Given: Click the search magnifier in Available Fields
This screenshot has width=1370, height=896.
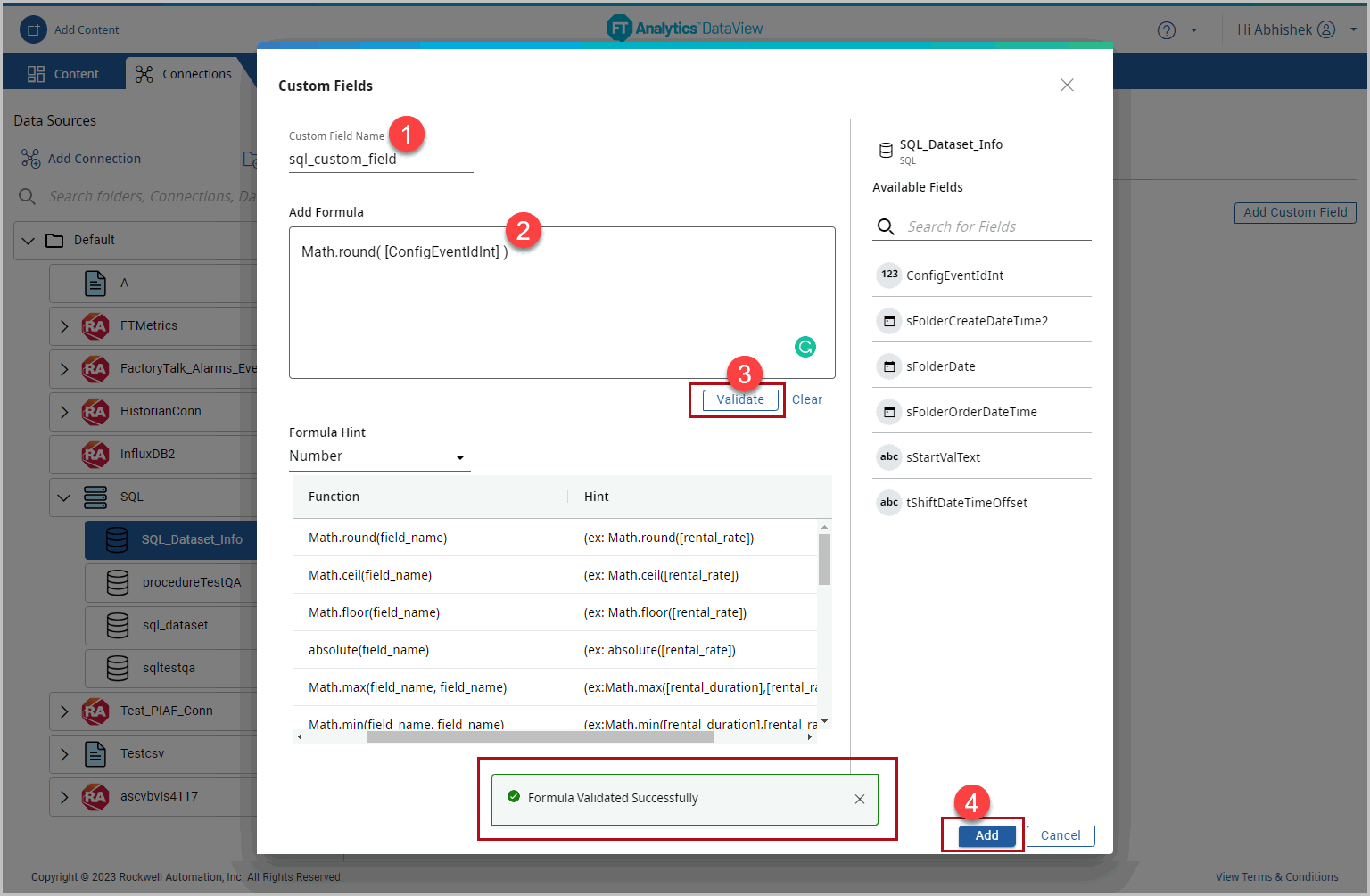Looking at the screenshot, I should tap(886, 226).
